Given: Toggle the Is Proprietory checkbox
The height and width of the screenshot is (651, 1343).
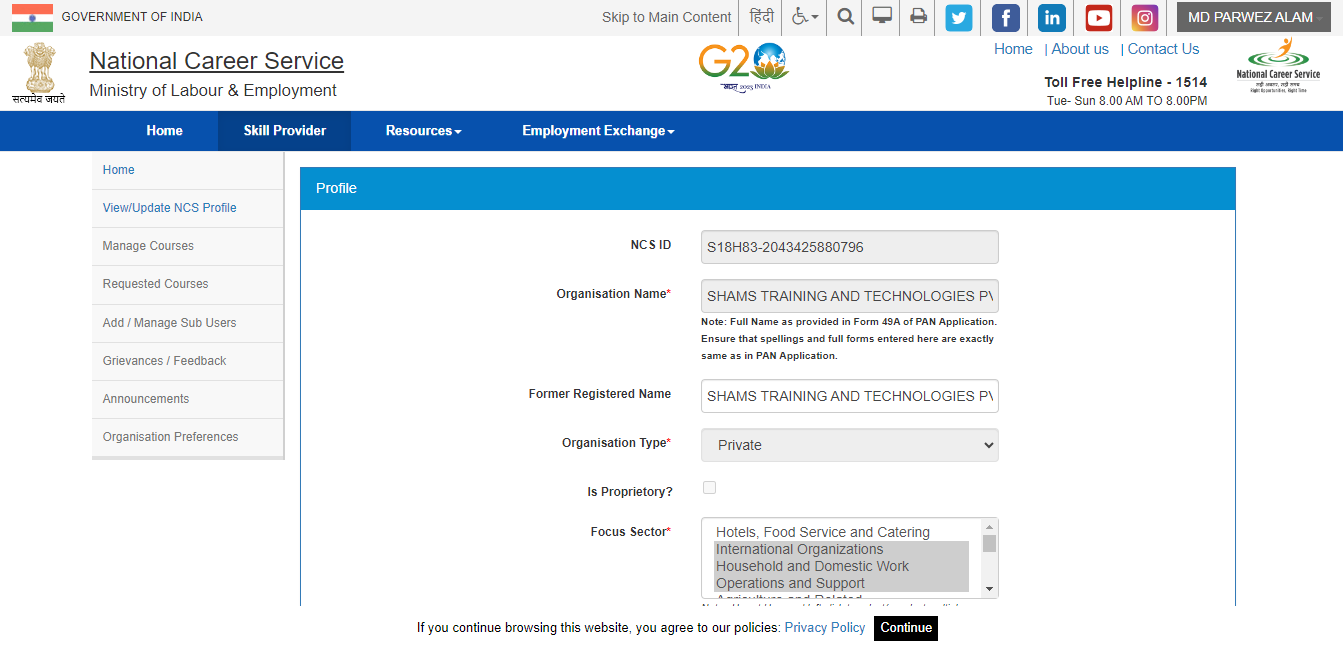Looking at the screenshot, I should [709, 488].
